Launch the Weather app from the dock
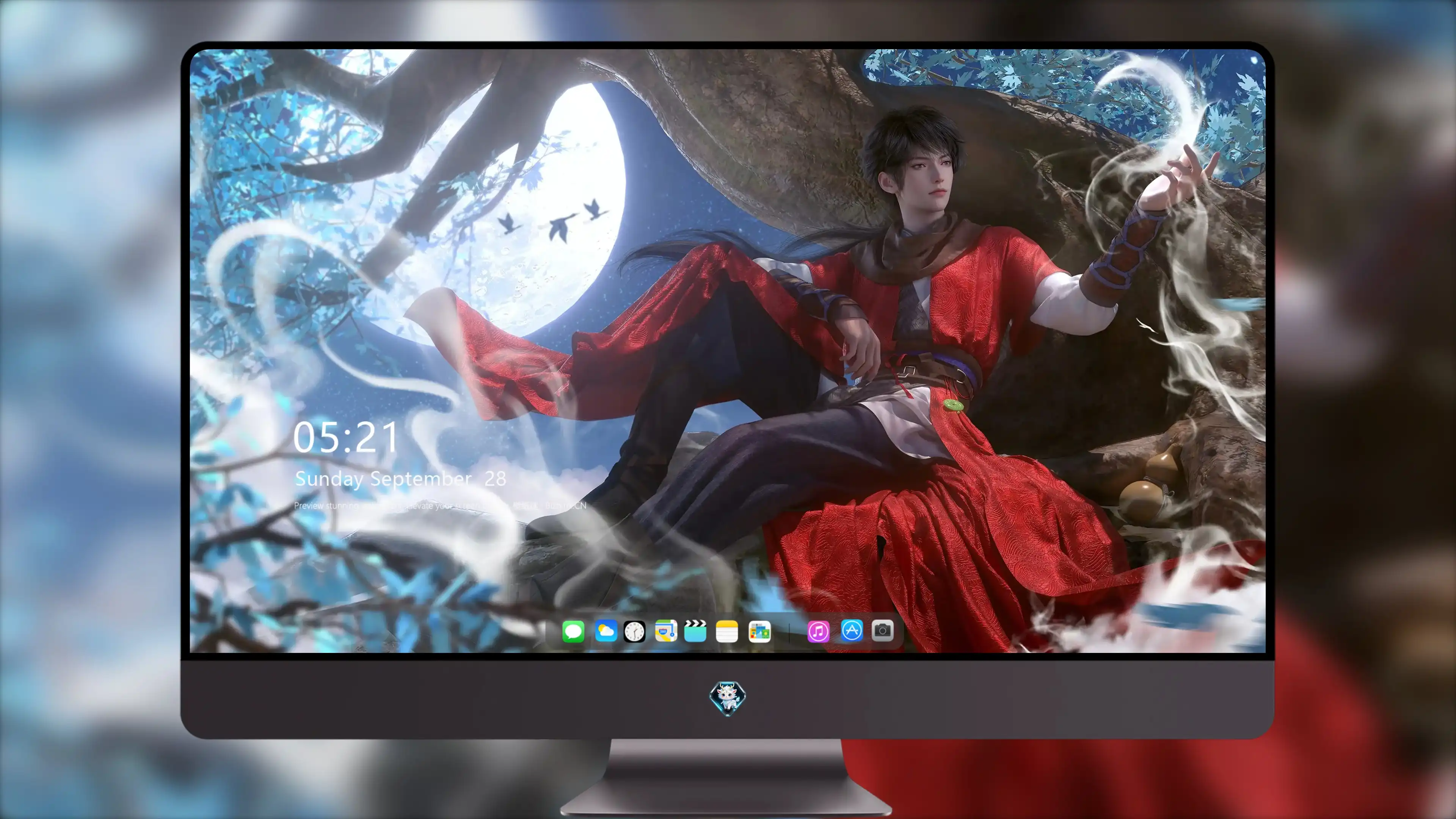The image size is (1456, 819). (x=606, y=631)
